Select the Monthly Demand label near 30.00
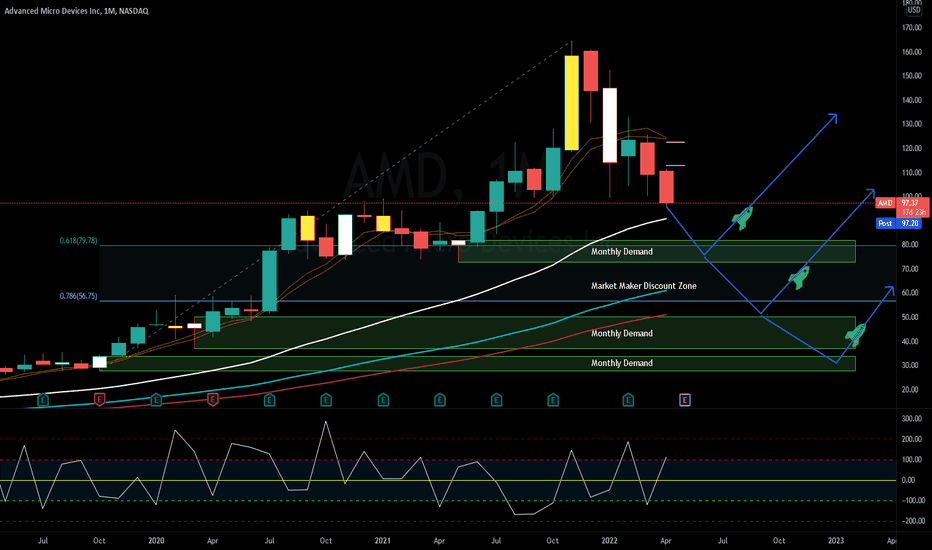 pos(622,363)
